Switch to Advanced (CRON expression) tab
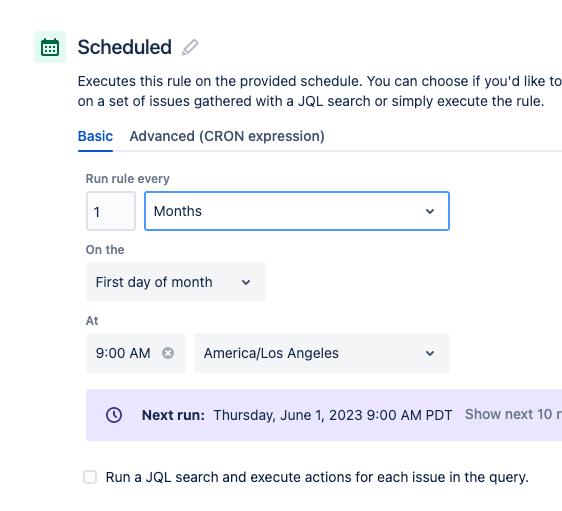Image resolution: width=562 pixels, height=511 pixels. [227, 136]
